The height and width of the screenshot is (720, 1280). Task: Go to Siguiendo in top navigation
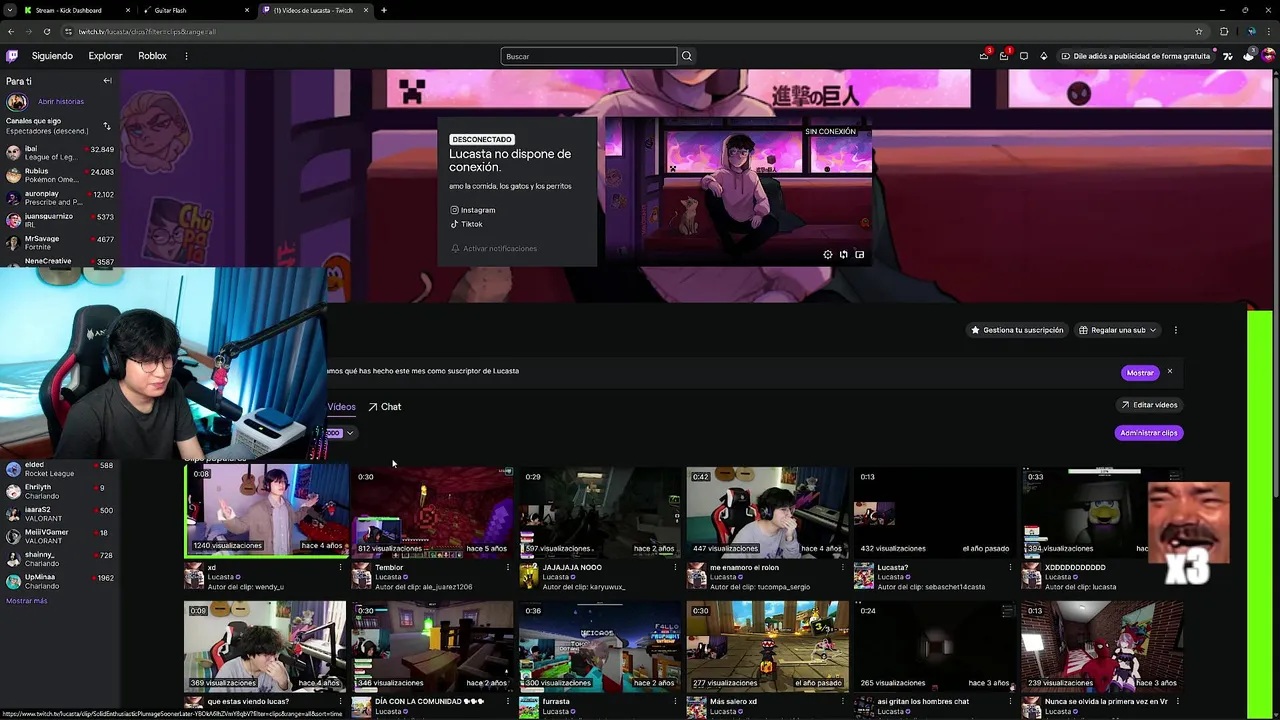tap(52, 56)
